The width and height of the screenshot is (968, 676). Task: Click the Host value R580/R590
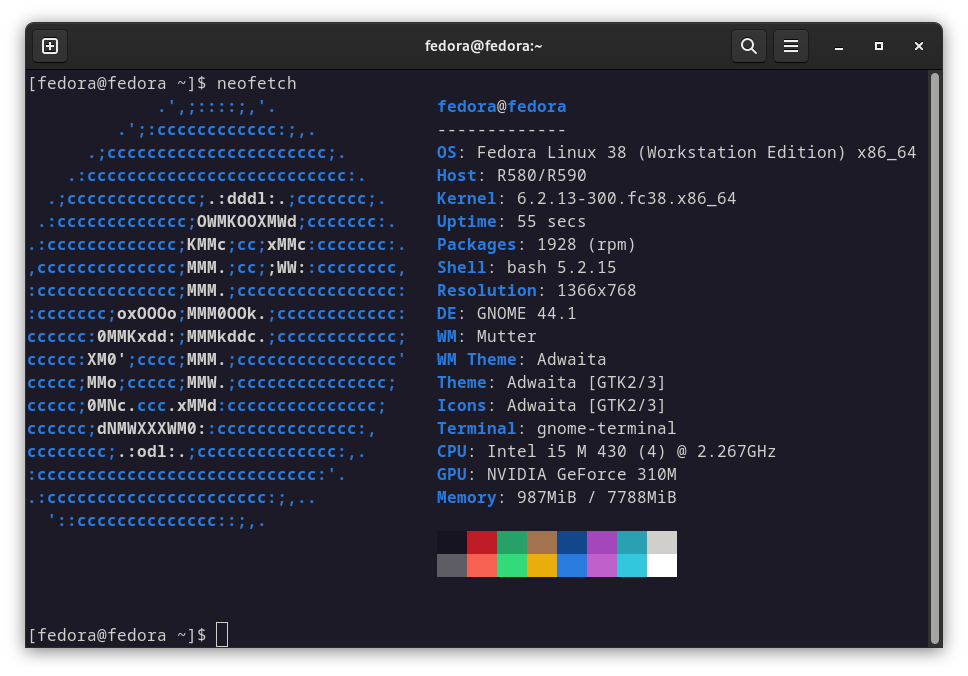click(x=541, y=175)
